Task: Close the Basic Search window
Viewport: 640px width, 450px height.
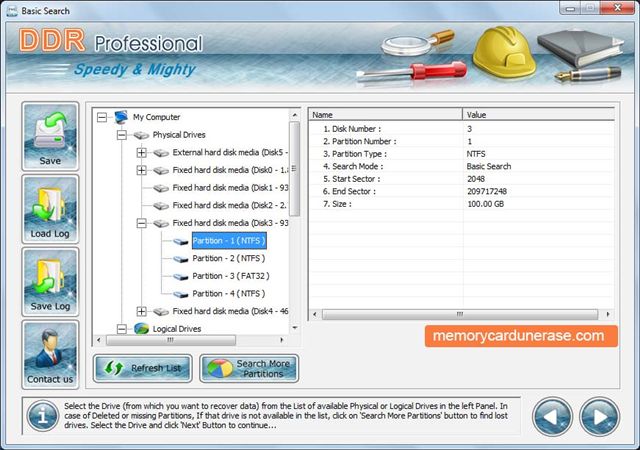Action: 618,7
